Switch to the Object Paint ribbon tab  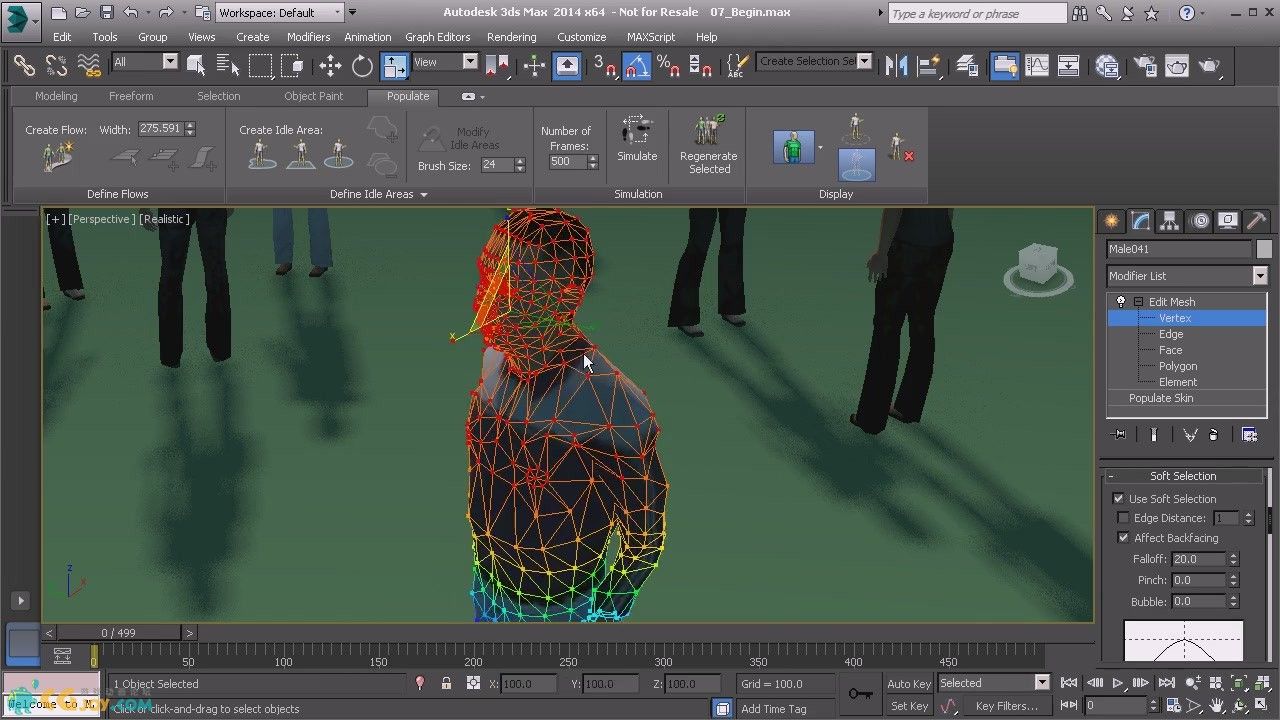pos(313,96)
